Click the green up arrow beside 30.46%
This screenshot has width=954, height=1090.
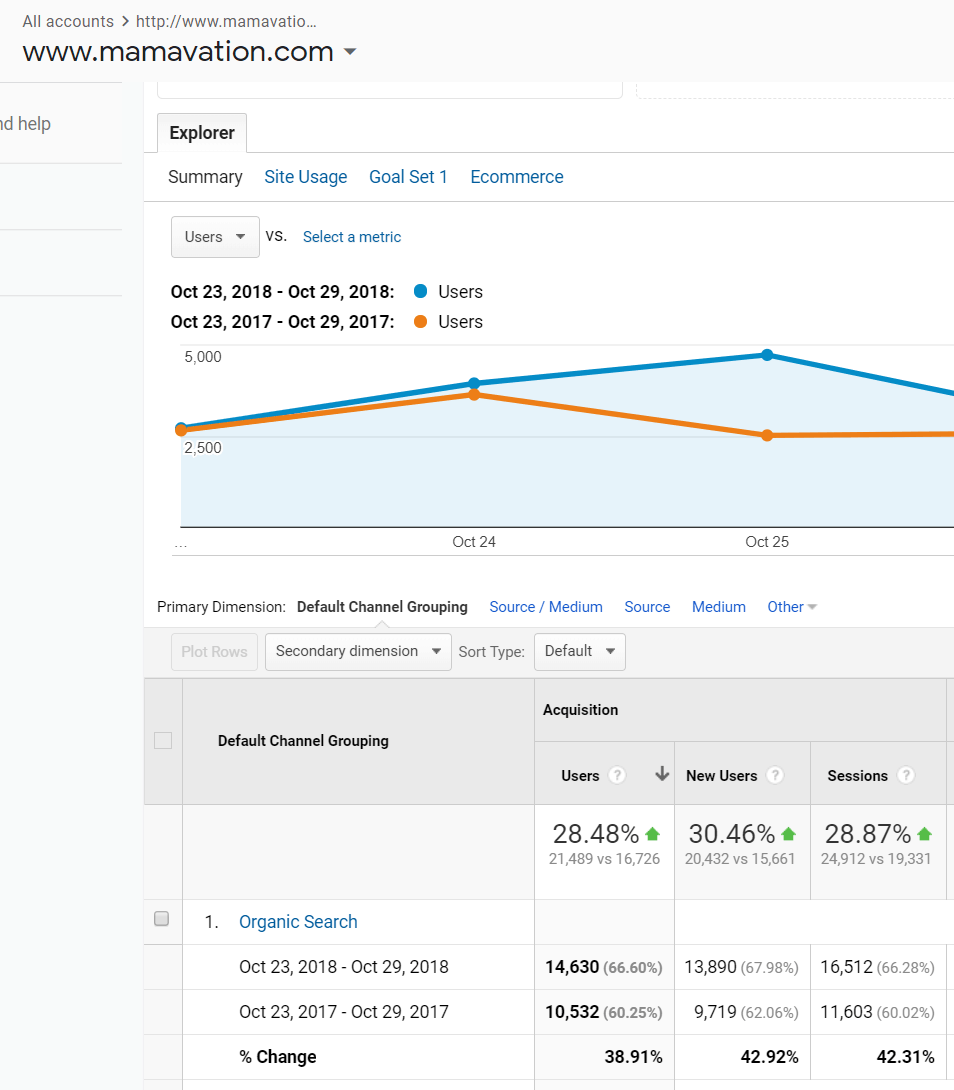tap(788, 833)
